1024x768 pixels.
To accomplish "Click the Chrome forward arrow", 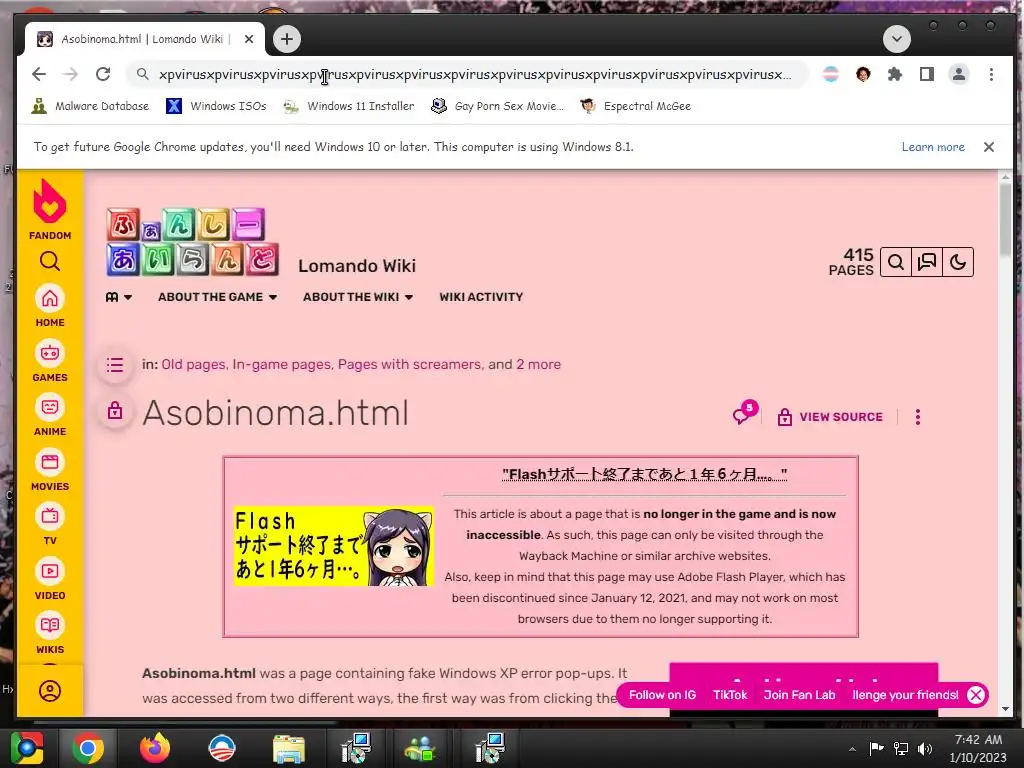I will pos(71,74).
